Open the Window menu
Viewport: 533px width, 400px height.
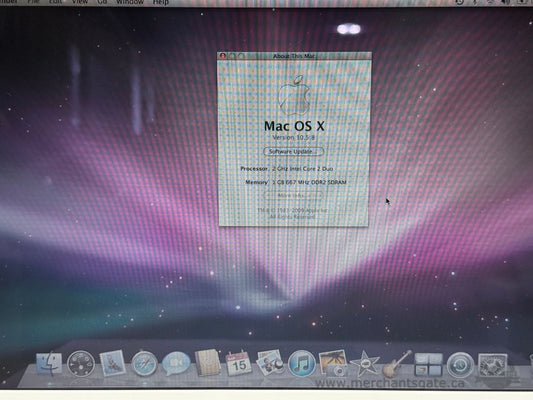[130, 2]
